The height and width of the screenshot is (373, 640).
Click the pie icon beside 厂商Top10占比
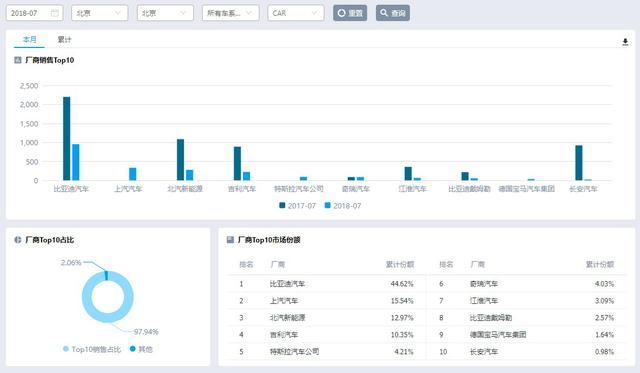coord(18,240)
